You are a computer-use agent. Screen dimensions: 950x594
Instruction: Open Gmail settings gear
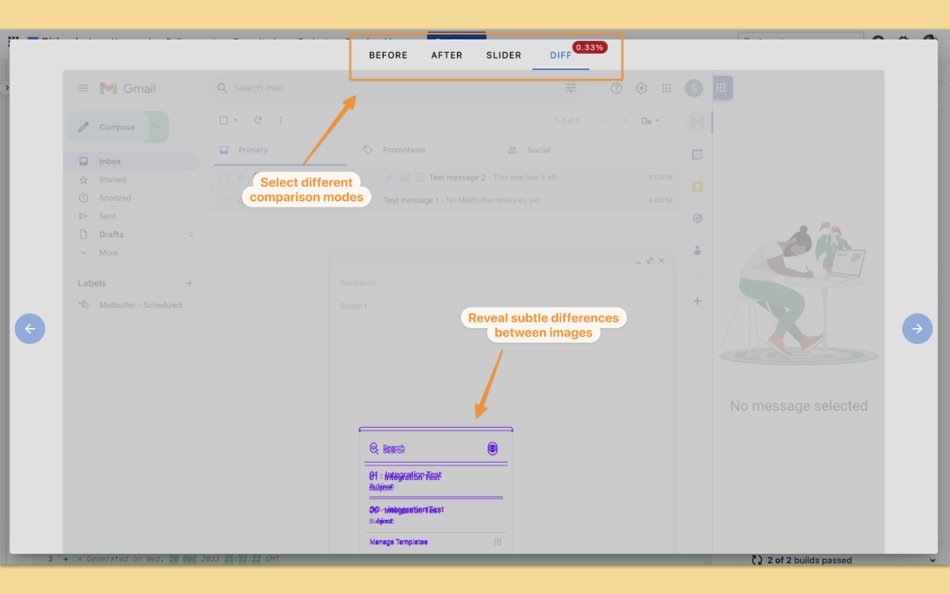click(x=642, y=88)
